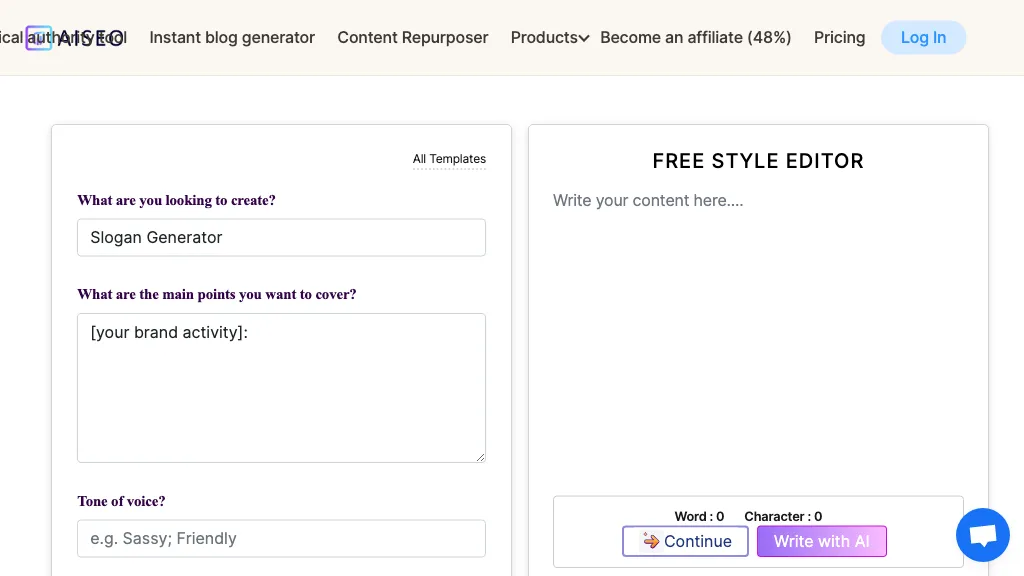Focus the Tone of voice field
This screenshot has width=1024, height=576.
[281, 538]
